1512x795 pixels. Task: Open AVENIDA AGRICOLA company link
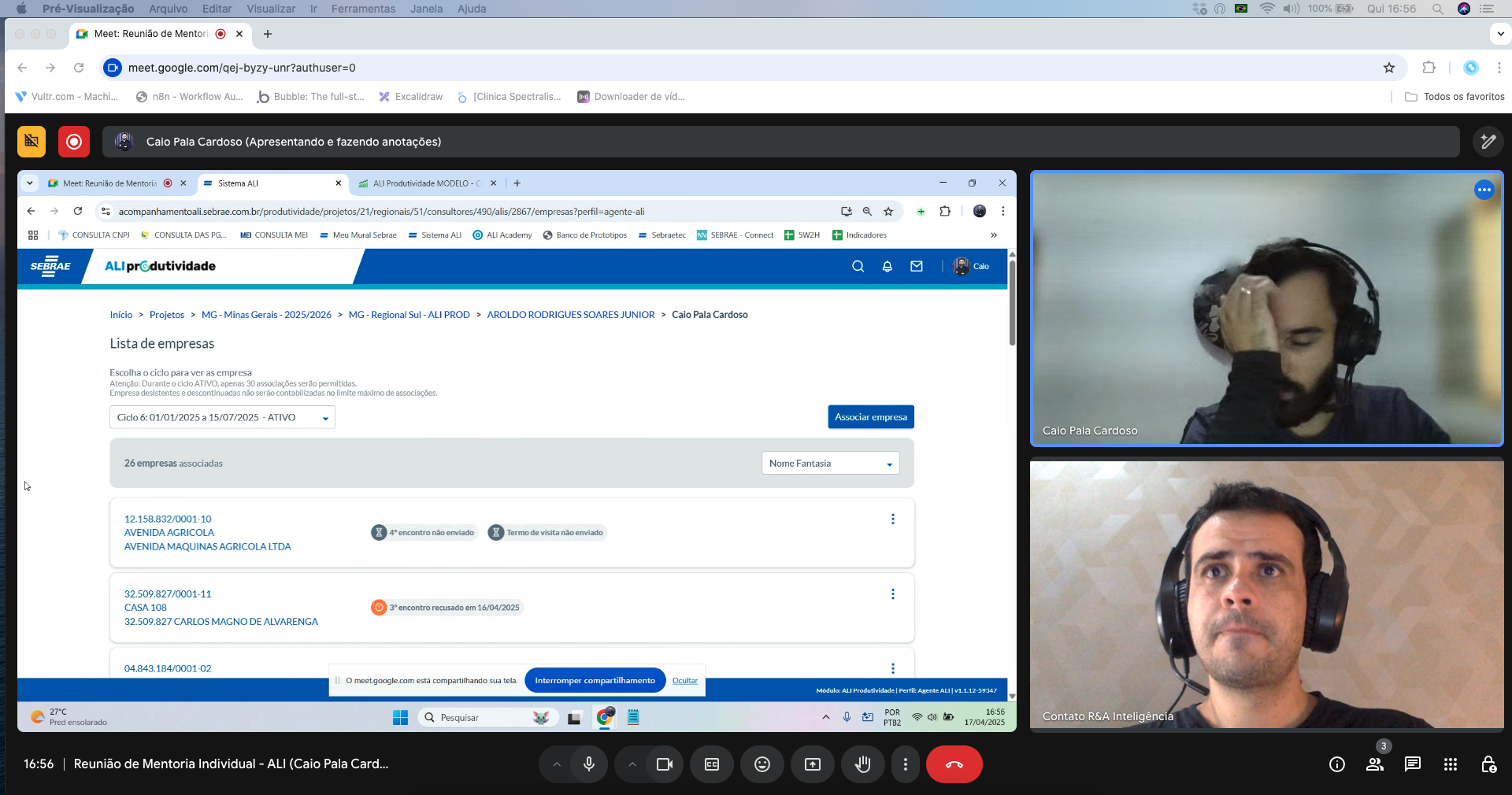[169, 533]
